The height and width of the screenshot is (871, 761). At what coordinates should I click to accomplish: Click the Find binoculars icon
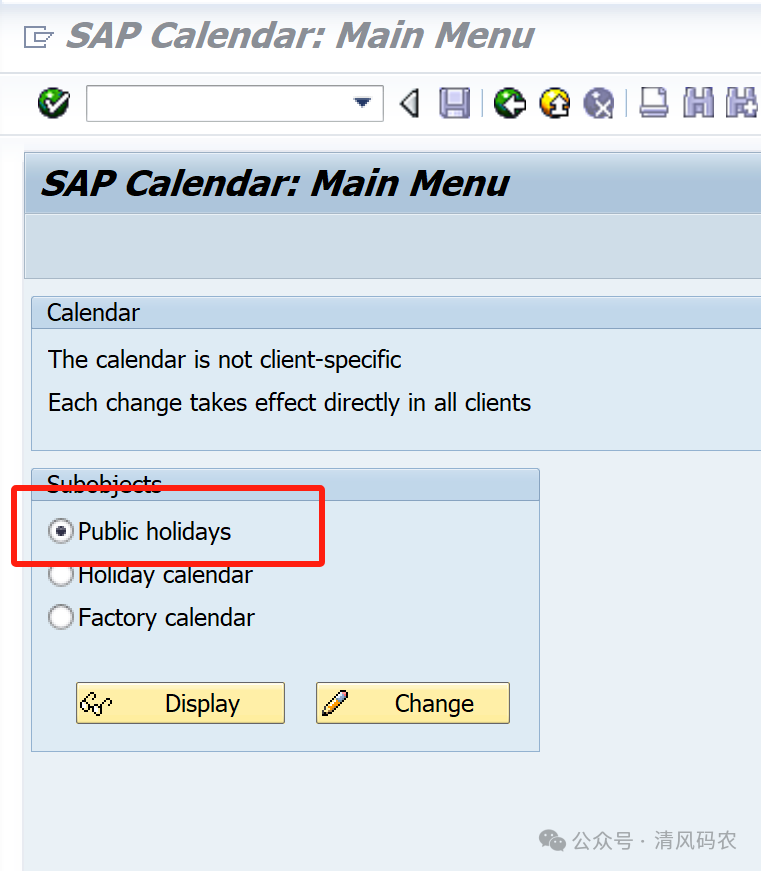[x=698, y=103]
